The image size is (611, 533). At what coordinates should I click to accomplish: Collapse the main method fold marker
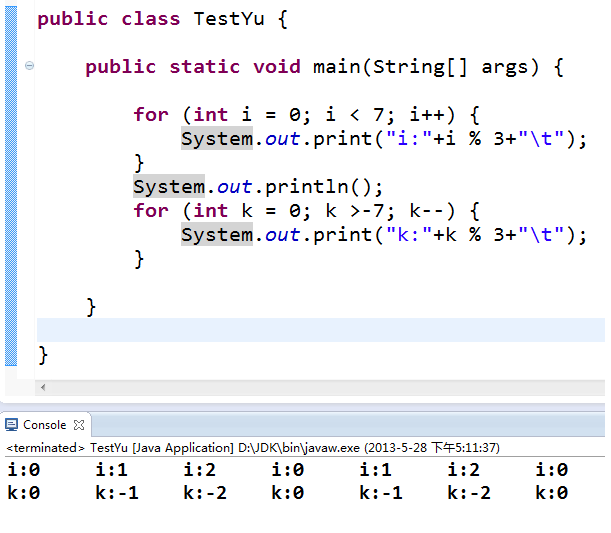pyautogui.click(x=29, y=65)
